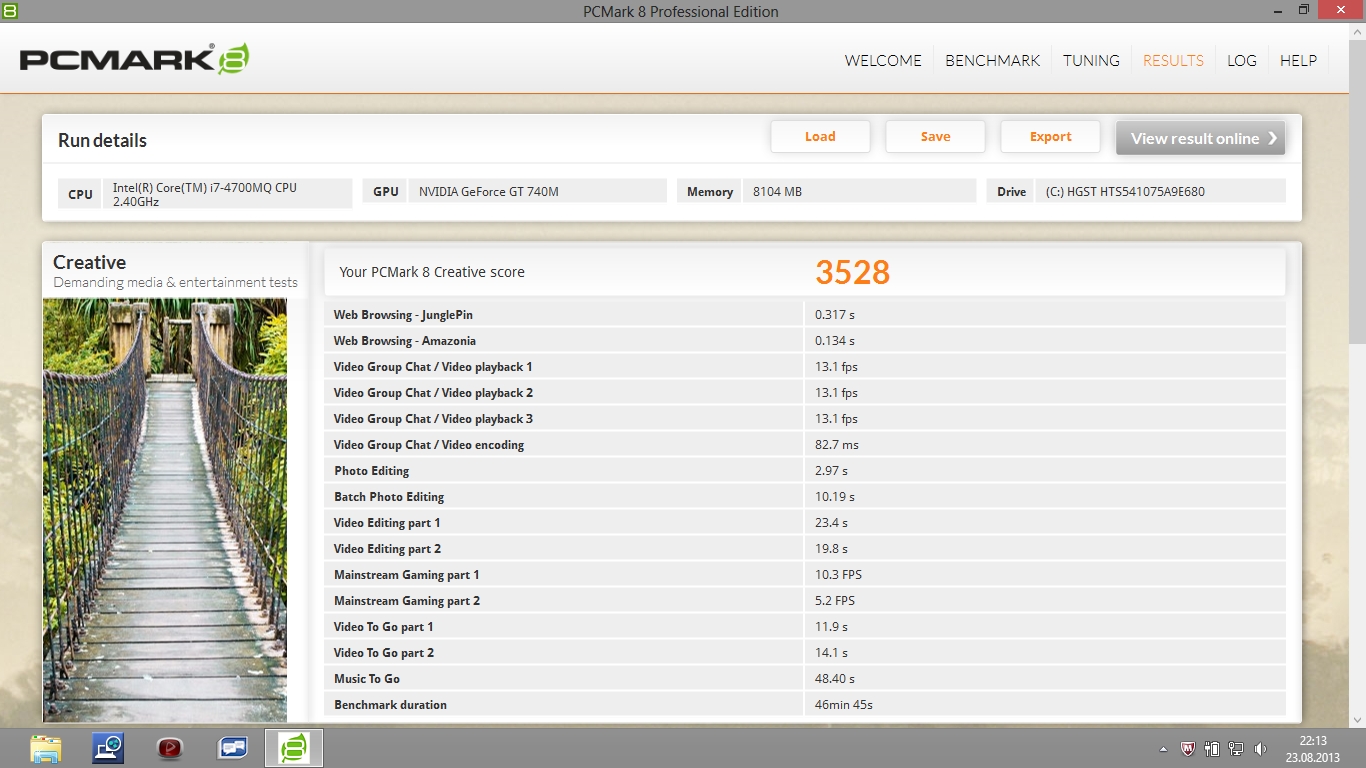Click the Creative section heading

pyautogui.click(x=89, y=262)
